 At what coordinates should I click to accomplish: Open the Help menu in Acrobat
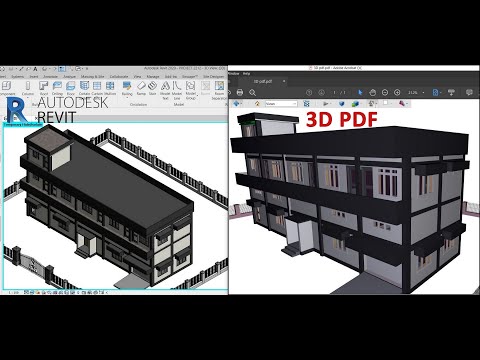tap(246, 73)
